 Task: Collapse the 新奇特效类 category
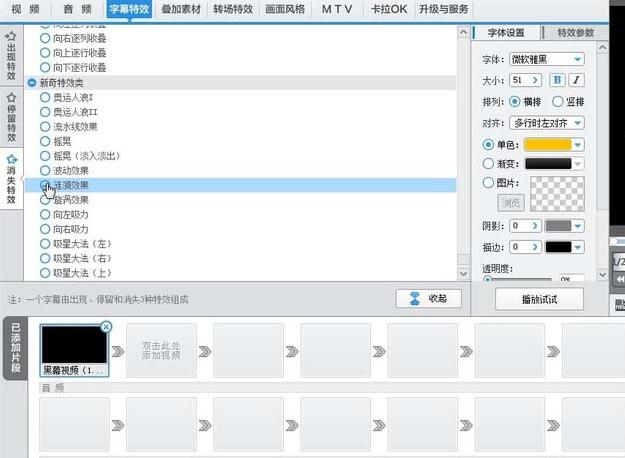(x=33, y=84)
